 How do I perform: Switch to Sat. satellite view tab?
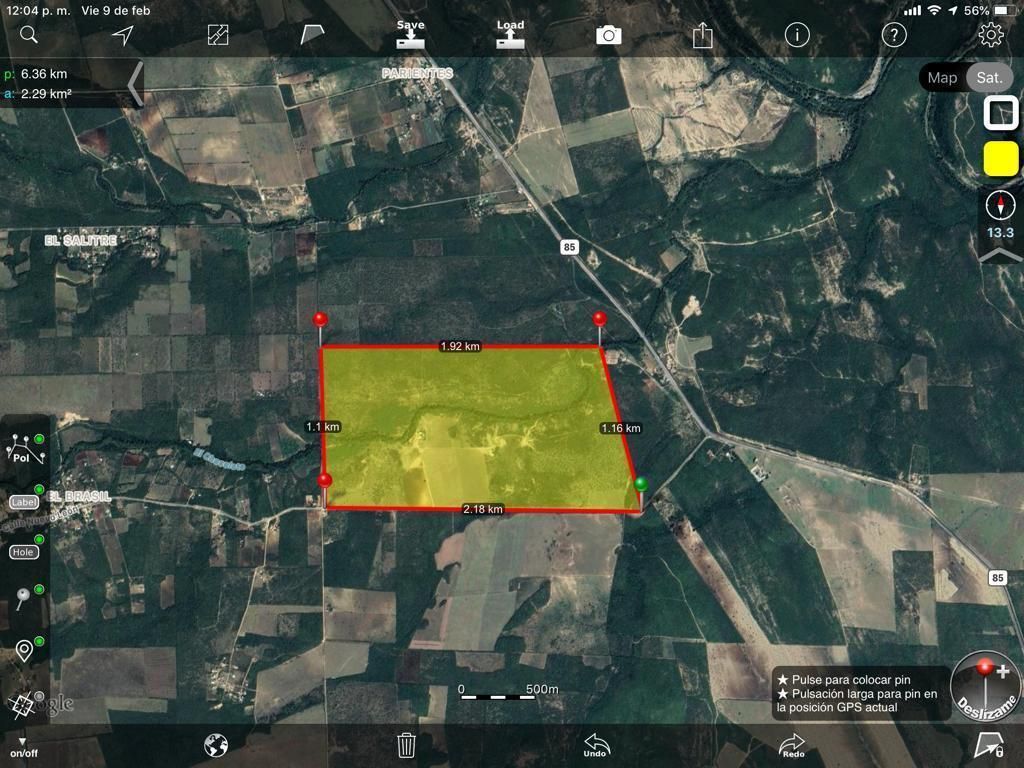click(989, 78)
